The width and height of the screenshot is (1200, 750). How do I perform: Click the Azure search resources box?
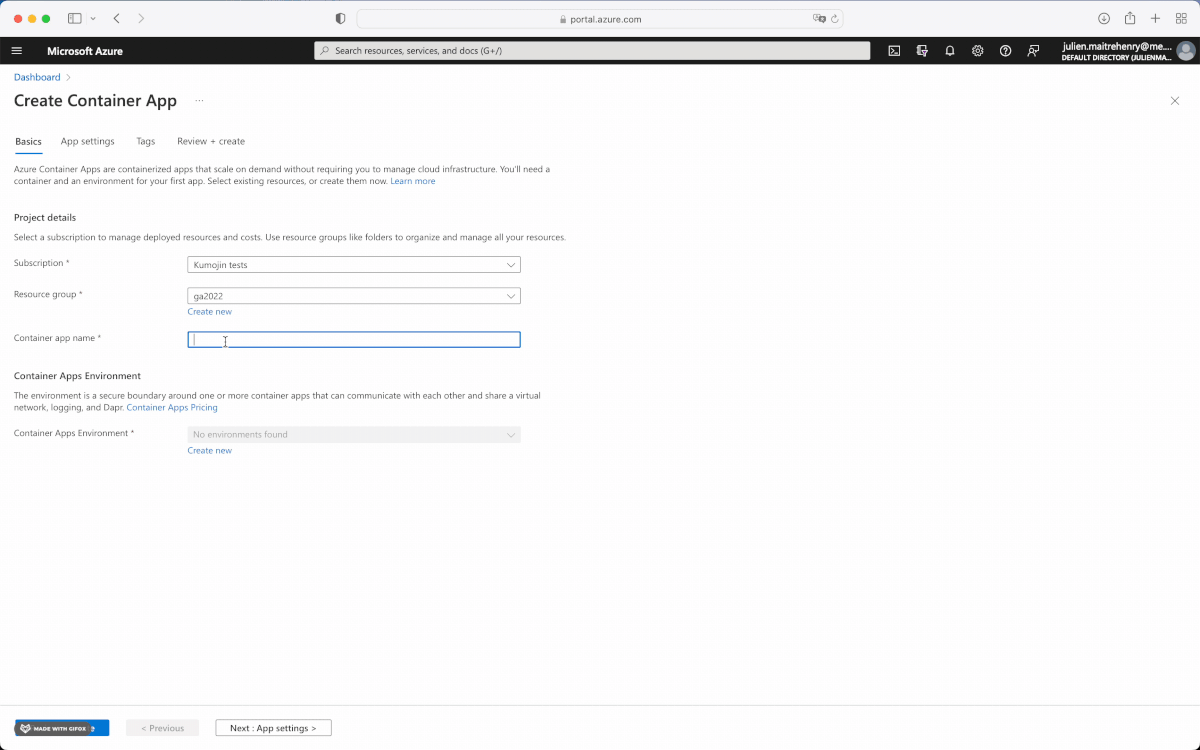[592, 51]
